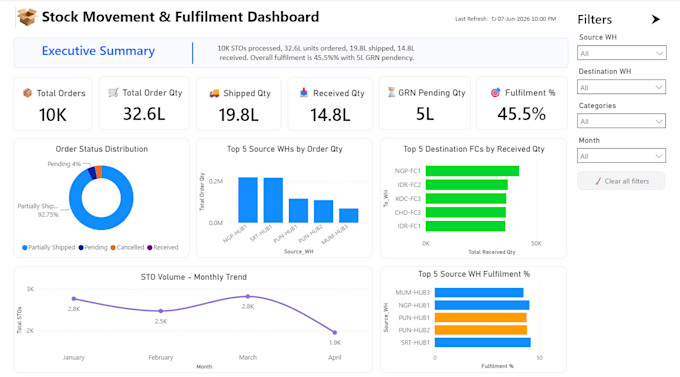Viewport: 680px width, 377px height.
Task: Select Received legend swatch
Action: coord(150,248)
